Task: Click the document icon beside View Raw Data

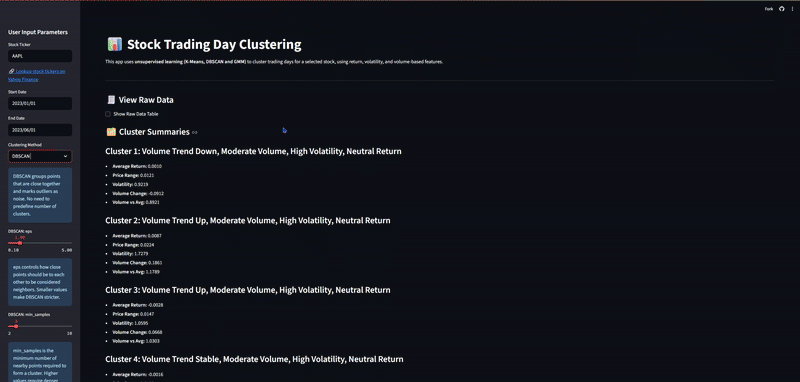Action: 111,100
